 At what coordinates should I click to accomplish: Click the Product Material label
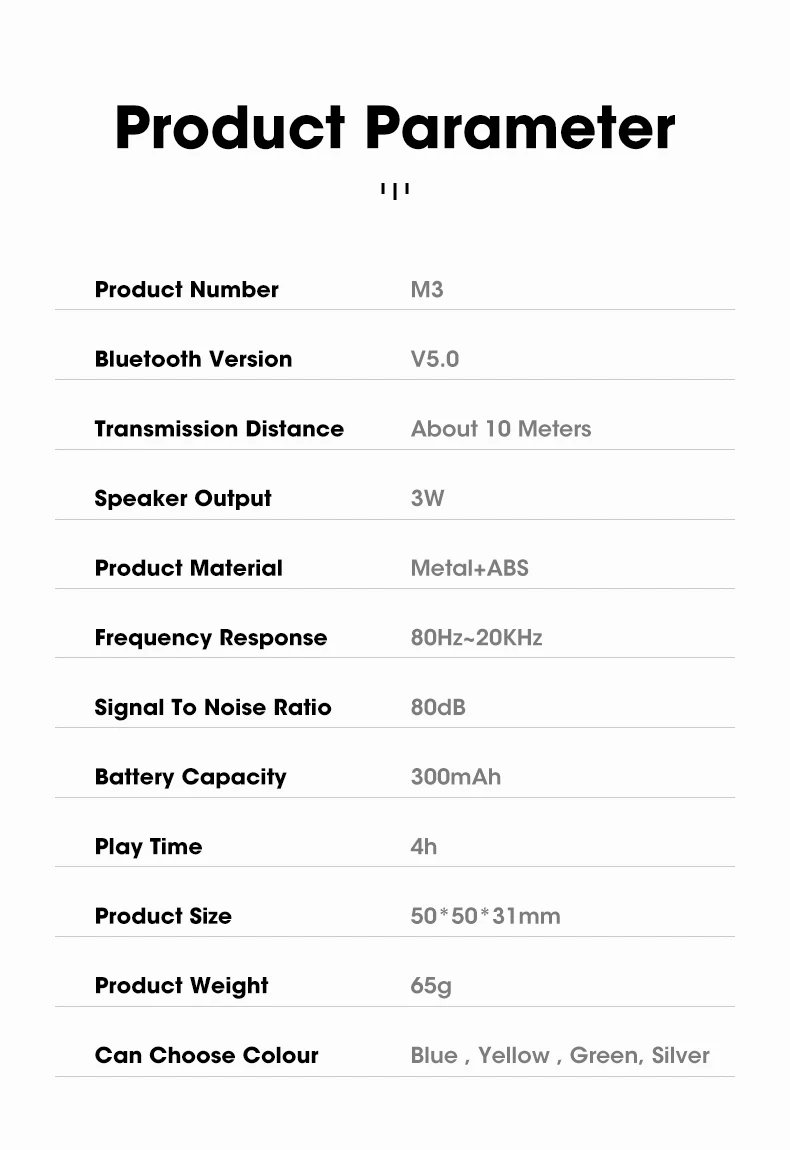click(188, 568)
